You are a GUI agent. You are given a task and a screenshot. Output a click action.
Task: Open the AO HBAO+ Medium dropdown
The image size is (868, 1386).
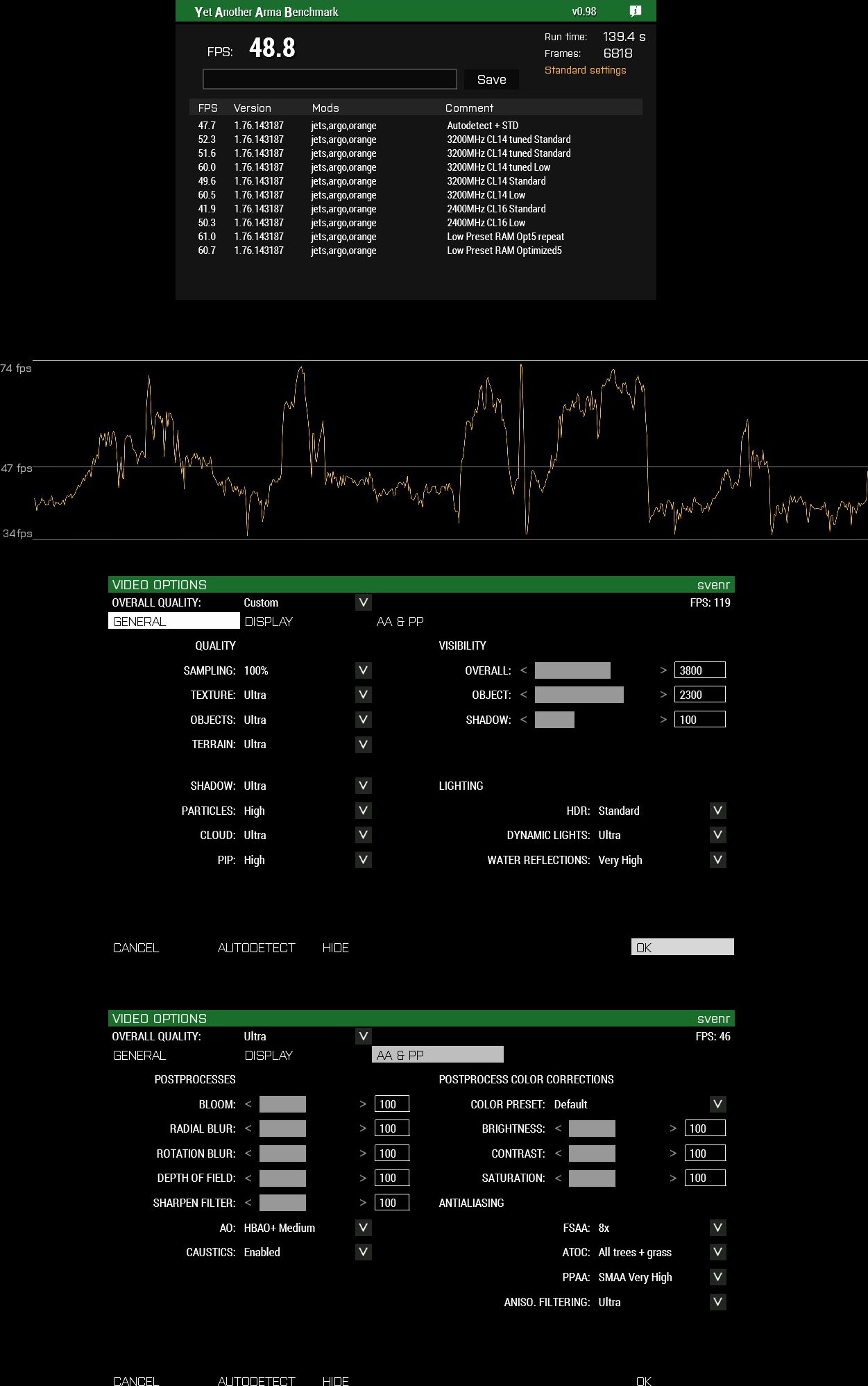pos(364,1228)
